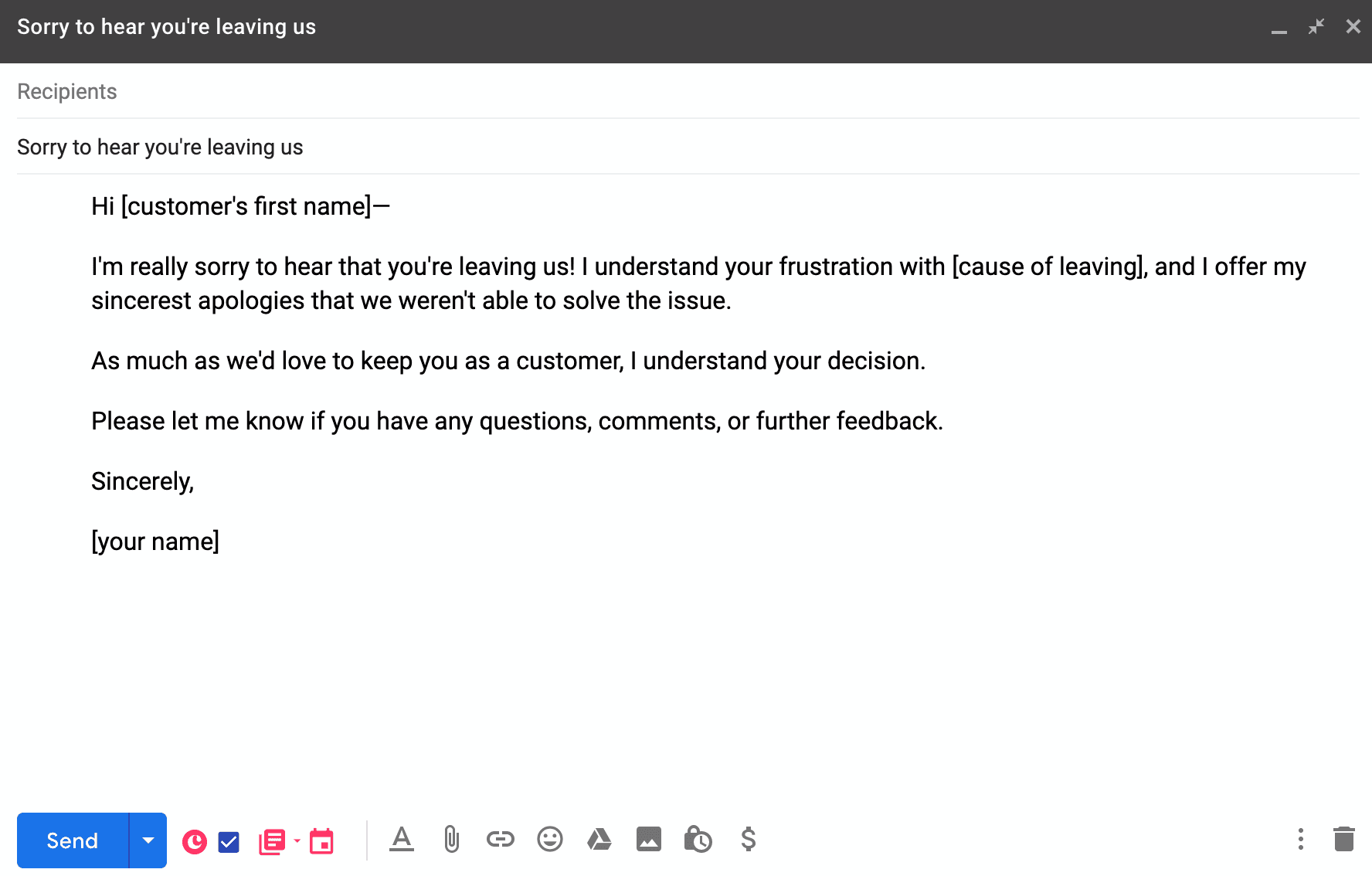Click the blue Send button
This screenshot has width=1372, height=876.
pyautogui.click(x=73, y=840)
